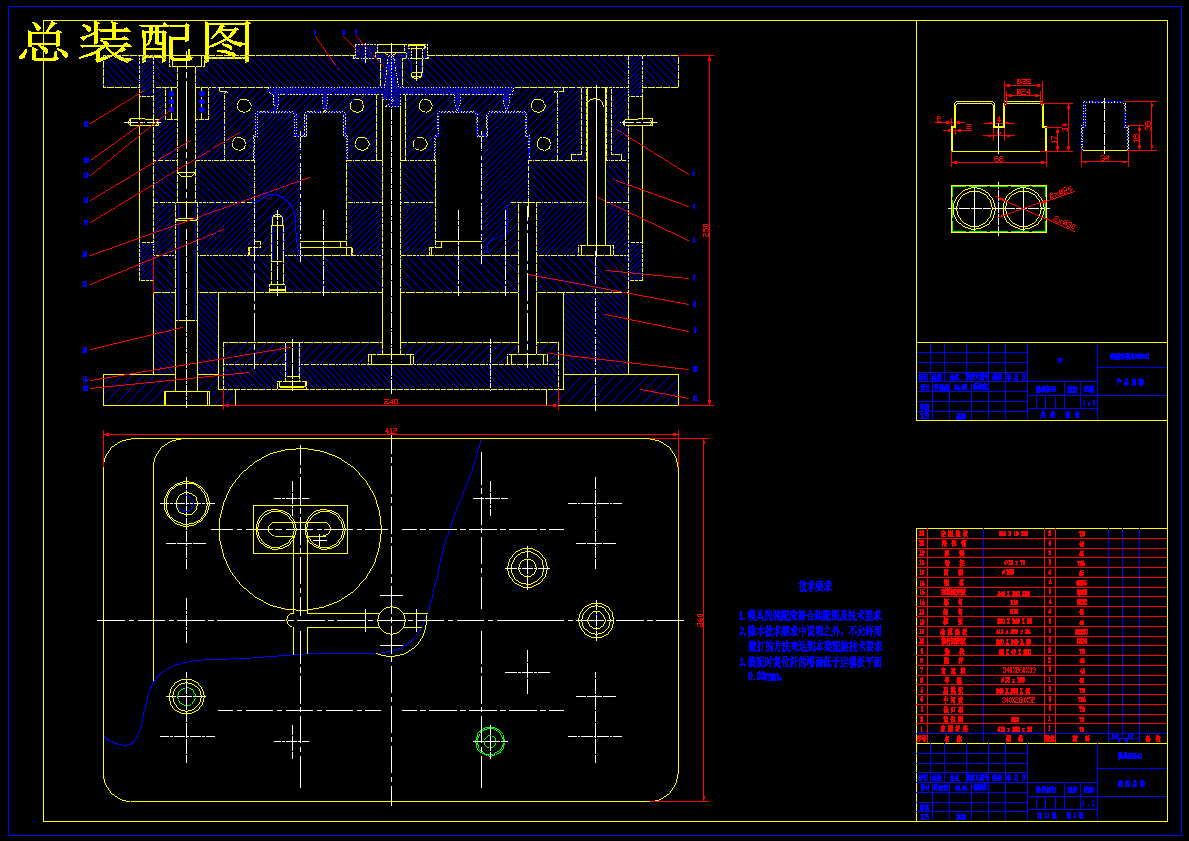Select the large yellow 总装配图 title text
The height and width of the screenshot is (841, 1189).
(x=135, y=42)
